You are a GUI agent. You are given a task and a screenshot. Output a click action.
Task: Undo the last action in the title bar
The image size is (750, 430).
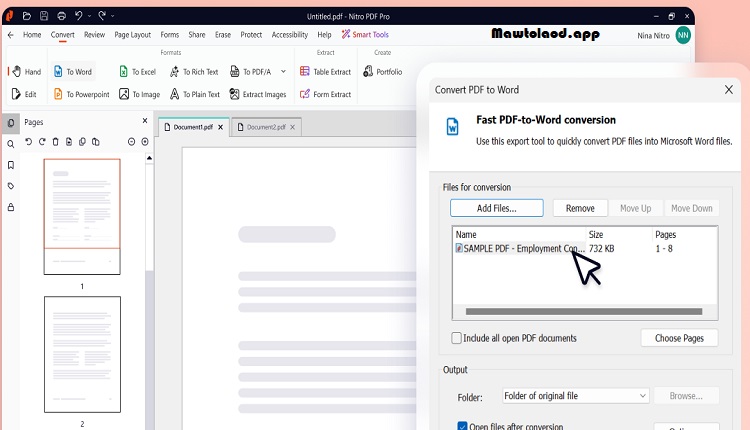pos(78,16)
